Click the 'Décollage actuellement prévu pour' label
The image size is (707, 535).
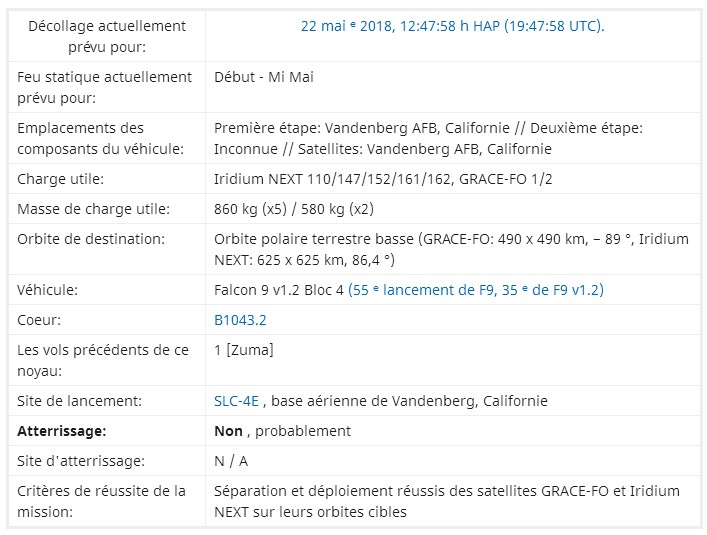coord(102,36)
